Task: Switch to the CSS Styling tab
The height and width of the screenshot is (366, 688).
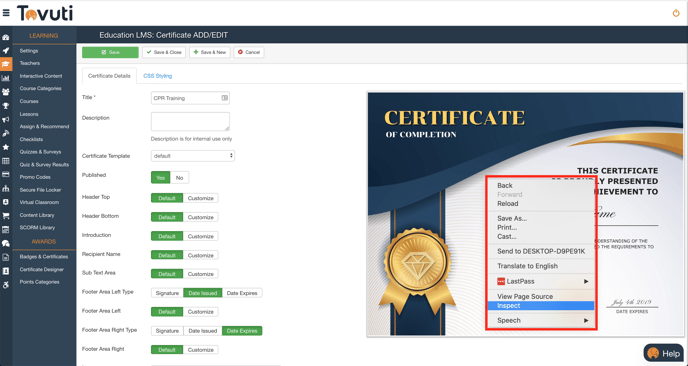Action: tap(158, 76)
